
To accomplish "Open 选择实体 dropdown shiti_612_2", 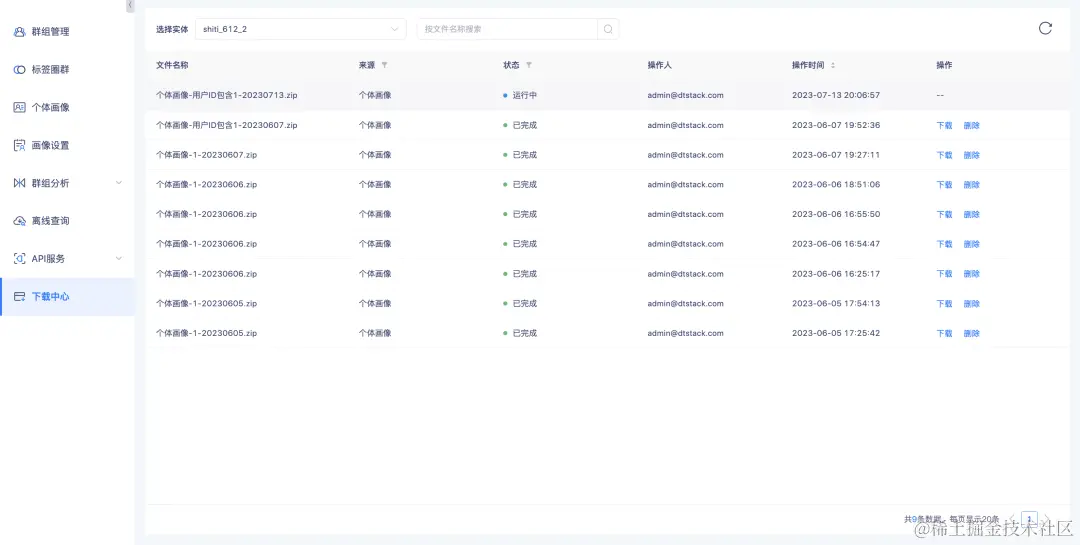I will point(300,29).
